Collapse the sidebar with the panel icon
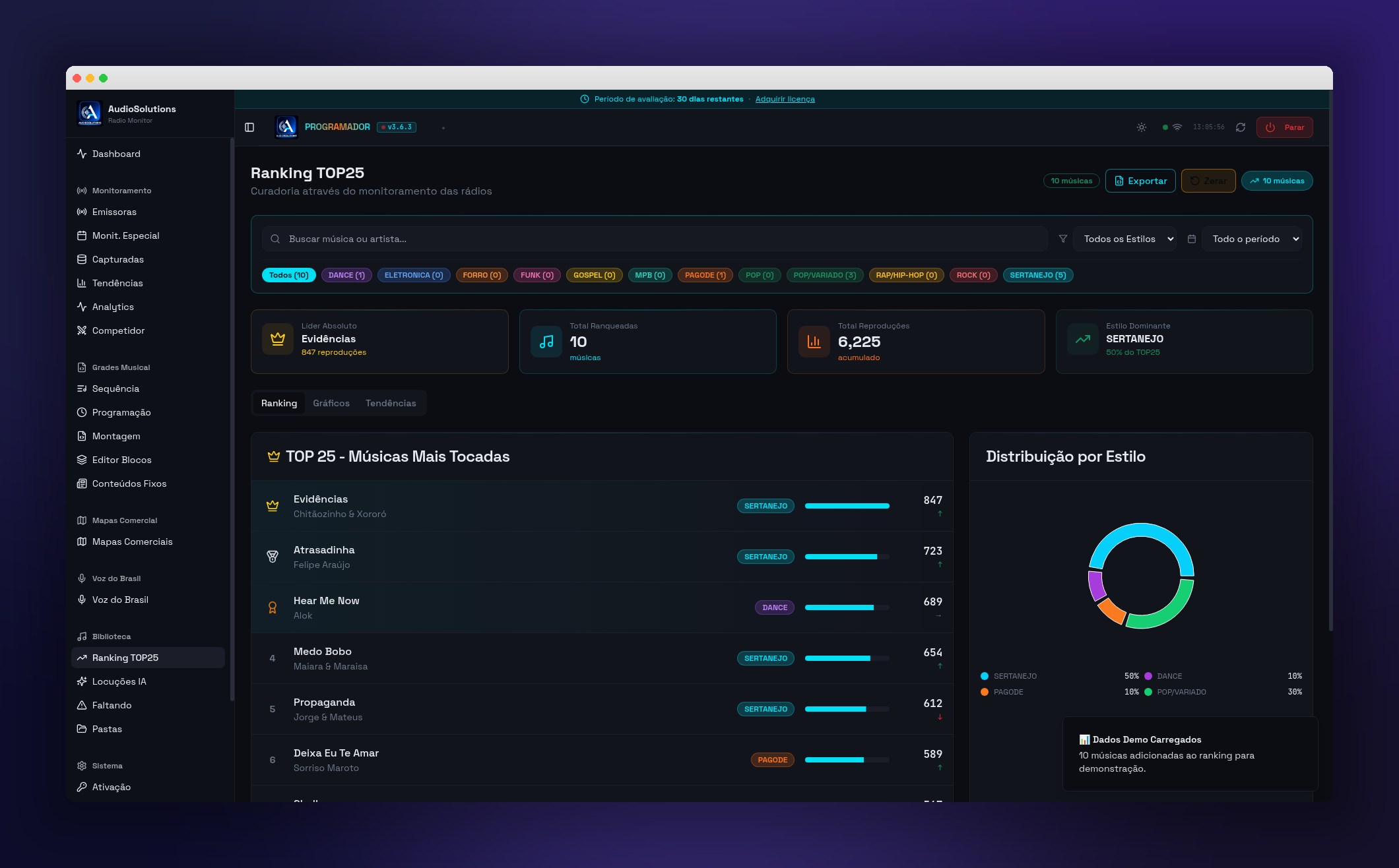This screenshot has height=868, width=1399. (249, 127)
